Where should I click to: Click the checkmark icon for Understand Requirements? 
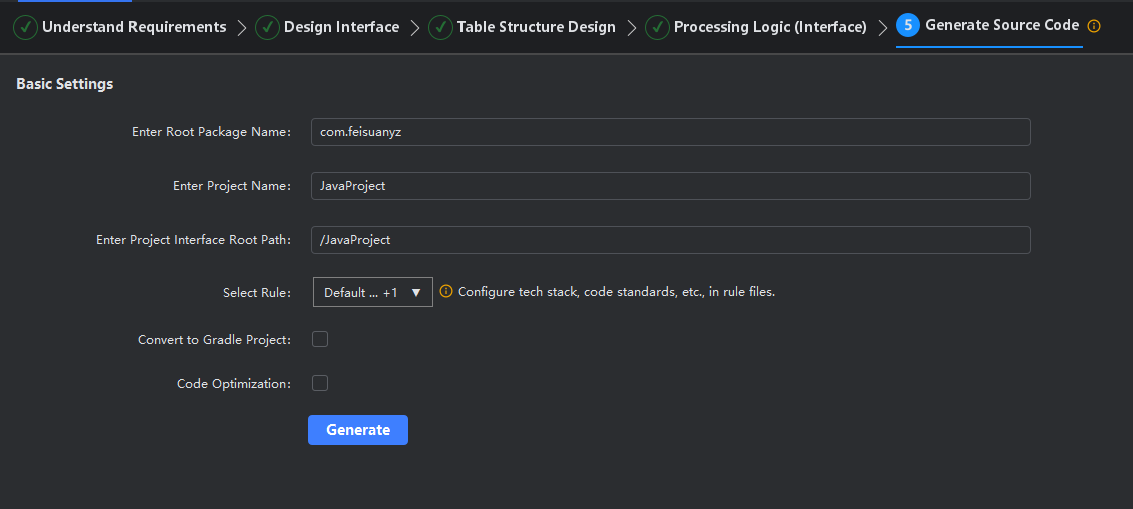tap(26, 27)
